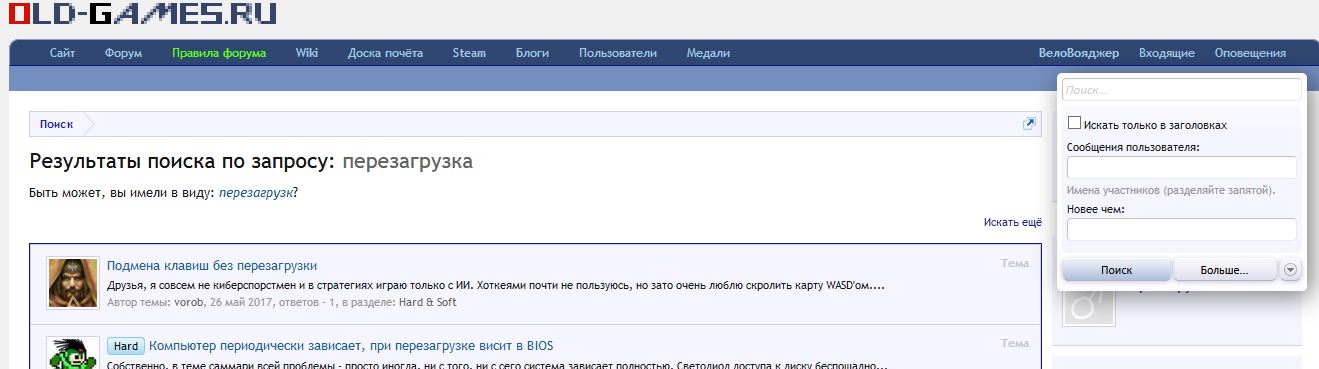Open the Steam navigation item

click(x=469, y=53)
